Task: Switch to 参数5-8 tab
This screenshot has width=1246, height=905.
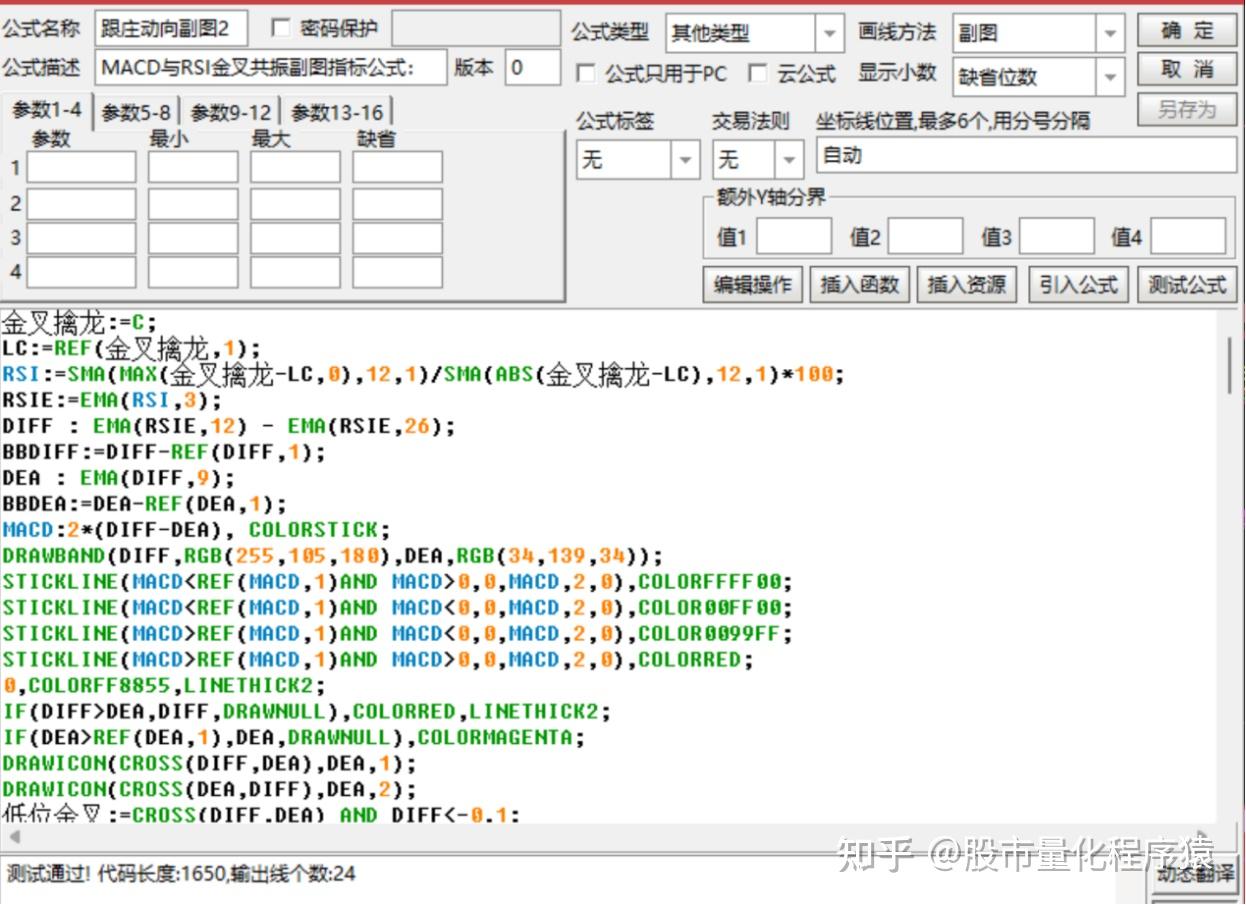Action: point(136,112)
